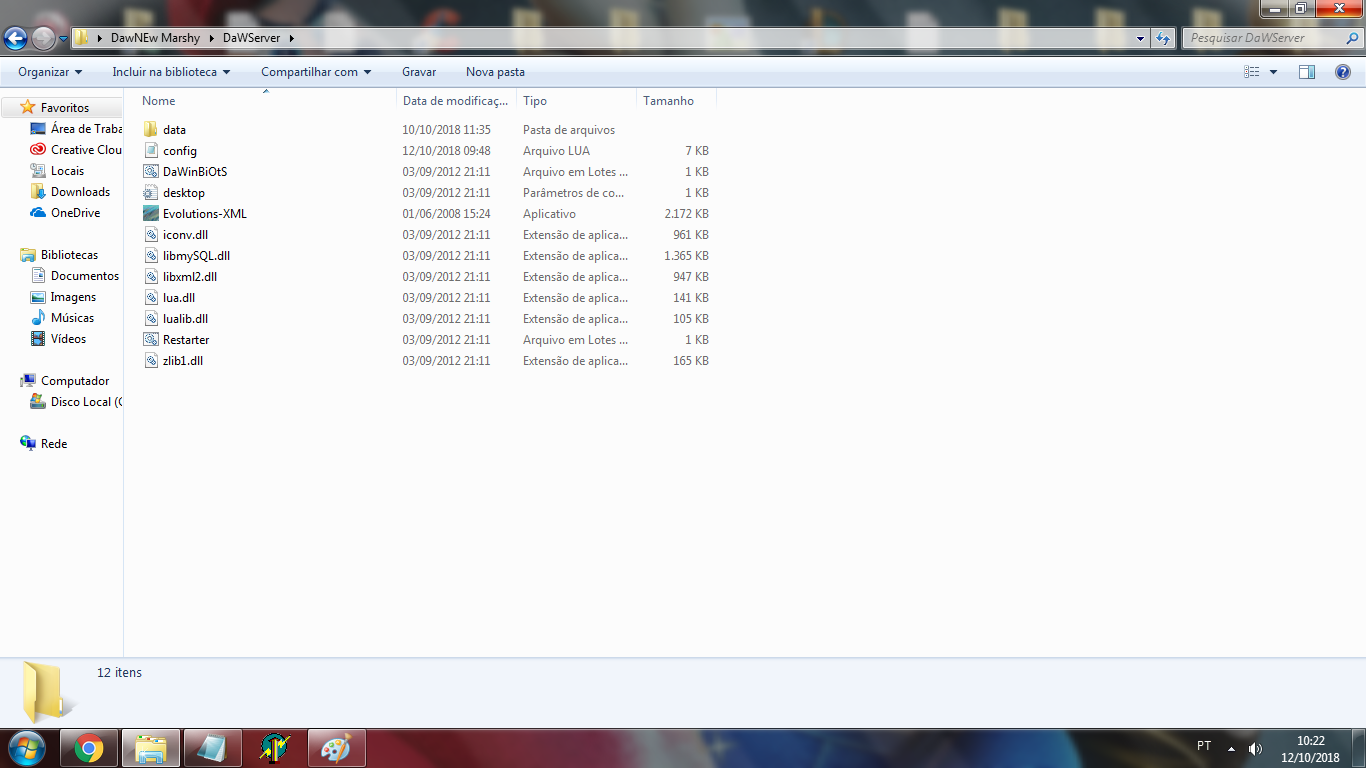The image size is (1366, 768).
Task: Click the back navigation arrow
Action: pos(16,39)
